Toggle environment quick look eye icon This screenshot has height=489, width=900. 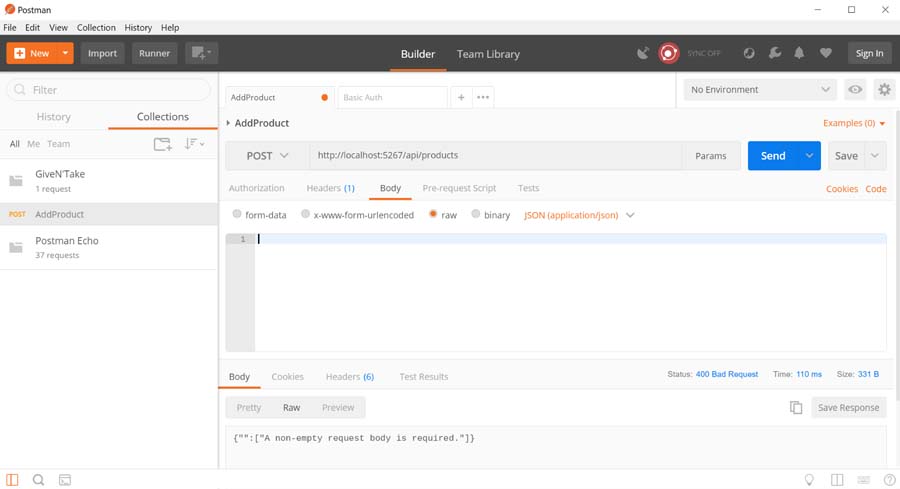(855, 90)
